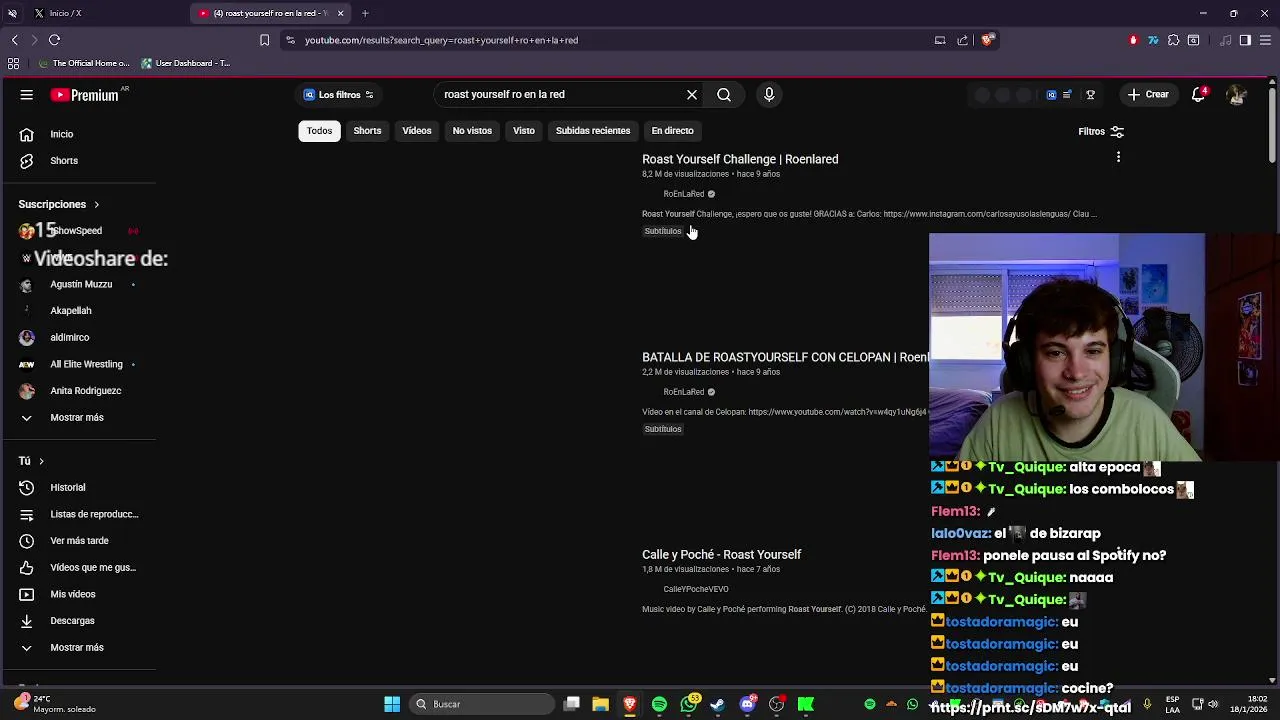Open 'The Official Home o...' bookmark
The width and height of the screenshot is (1280, 720).
(x=83, y=63)
